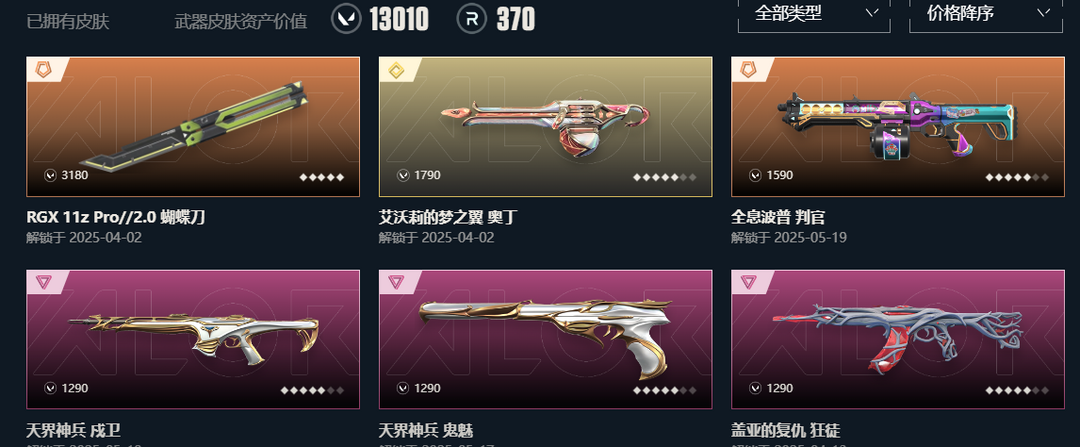Image resolution: width=1080 pixels, height=447 pixels.
Task: Click the pink tier badge on 天界神兵 戍卫 card
Action: coord(43,282)
